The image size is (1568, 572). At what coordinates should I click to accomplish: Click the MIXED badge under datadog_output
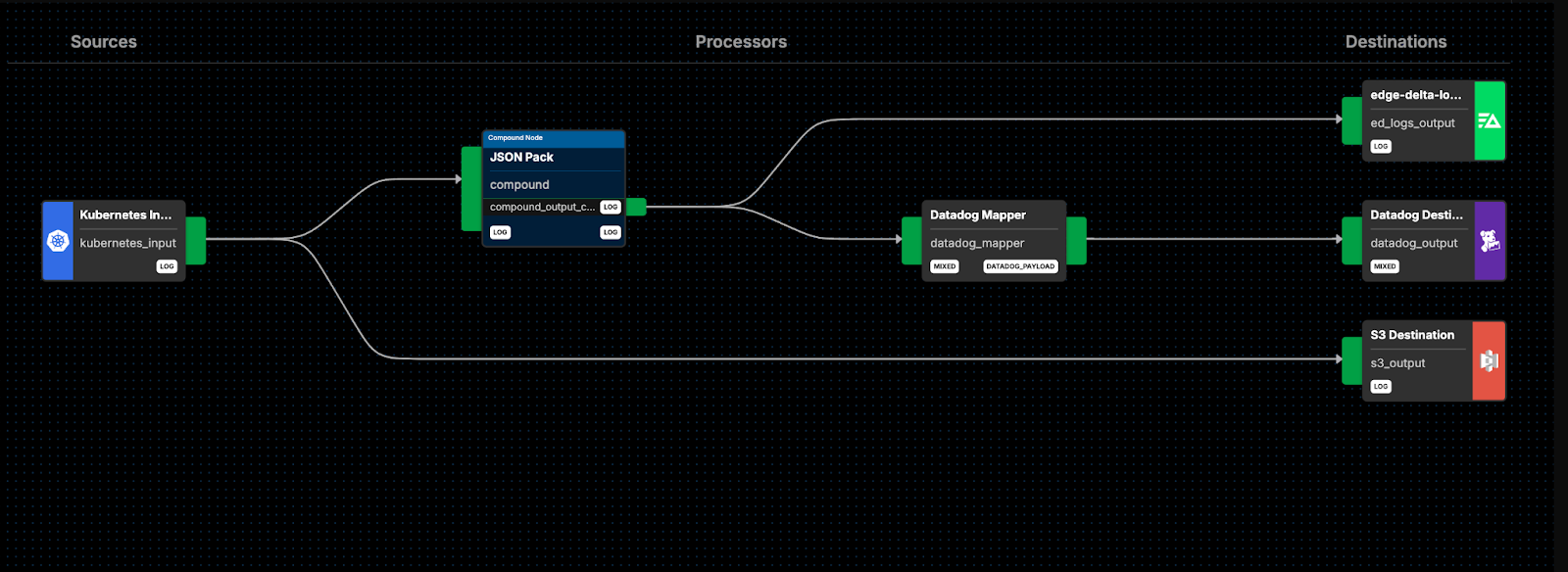coord(1385,266)
